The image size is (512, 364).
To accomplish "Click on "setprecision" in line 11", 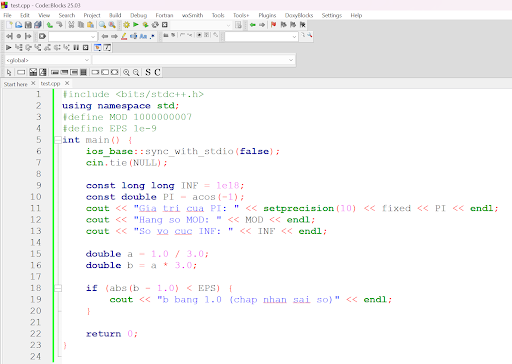I will [x=299, y=209].
